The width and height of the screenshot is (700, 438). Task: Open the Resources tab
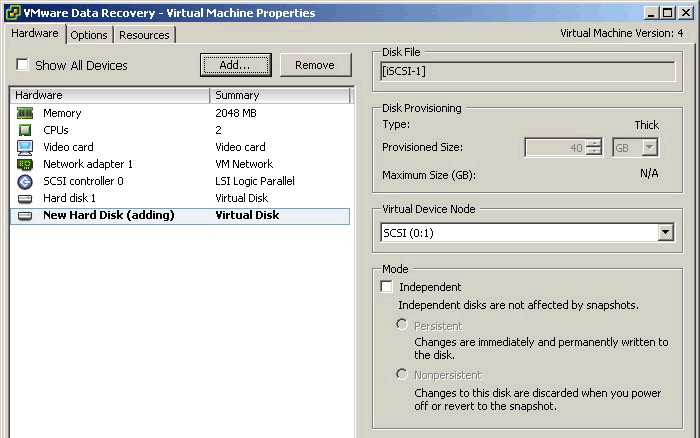pyautogui.click(x=144, y=35)
